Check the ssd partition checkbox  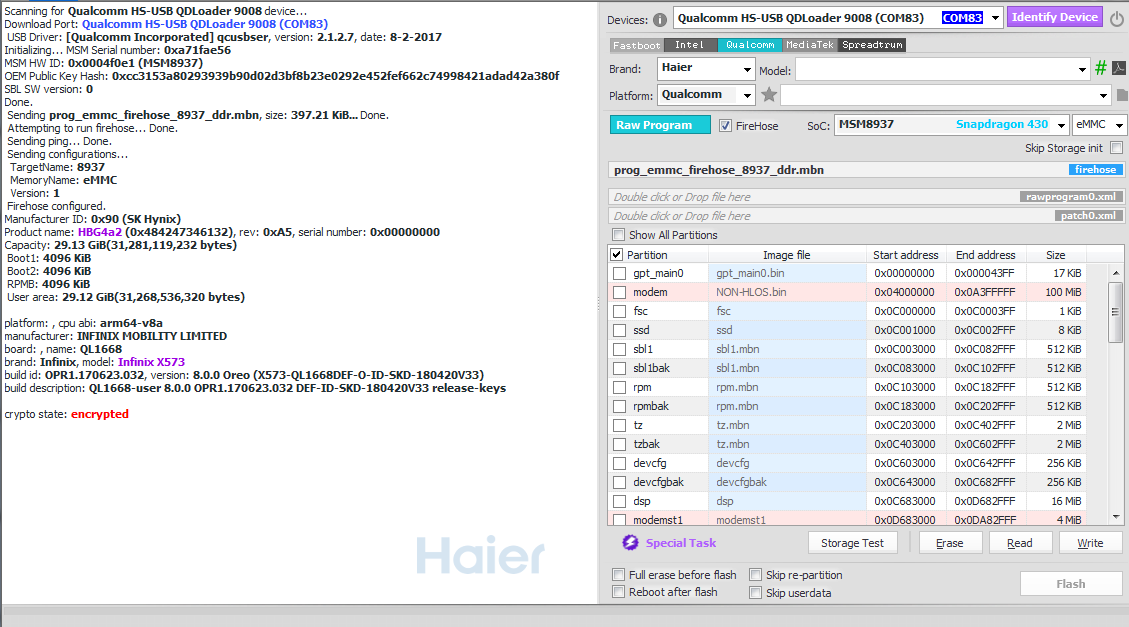[x=619, y=330]
